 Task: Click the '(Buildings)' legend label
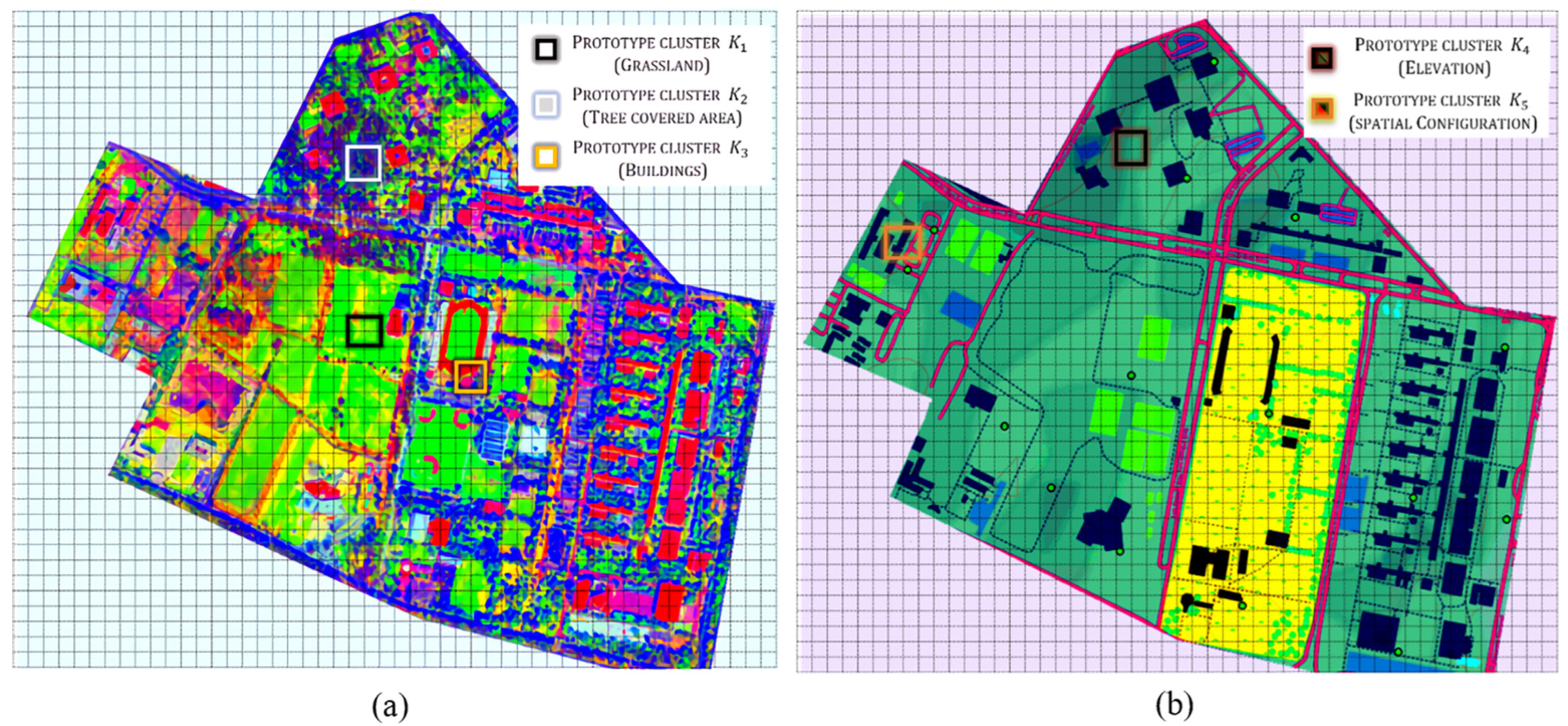(662, 170)
